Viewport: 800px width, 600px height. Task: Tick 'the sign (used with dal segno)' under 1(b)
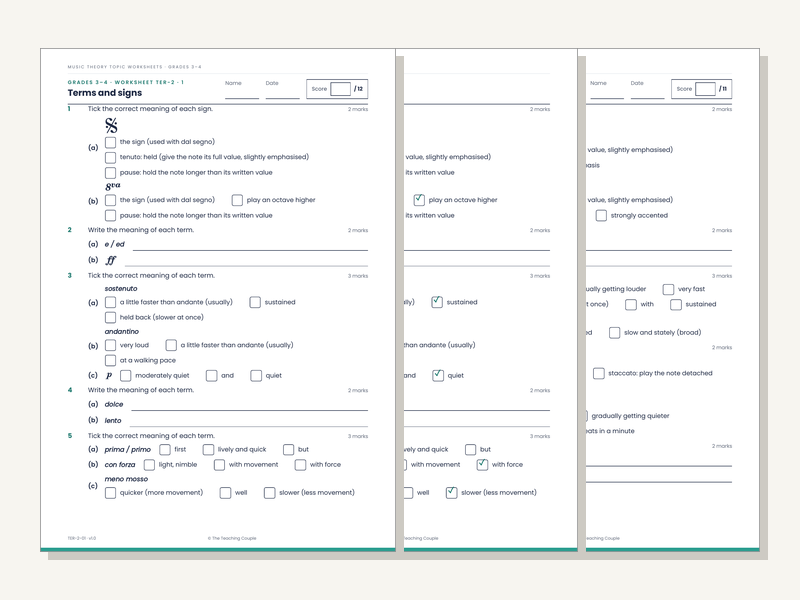click(x=110, y=200)
